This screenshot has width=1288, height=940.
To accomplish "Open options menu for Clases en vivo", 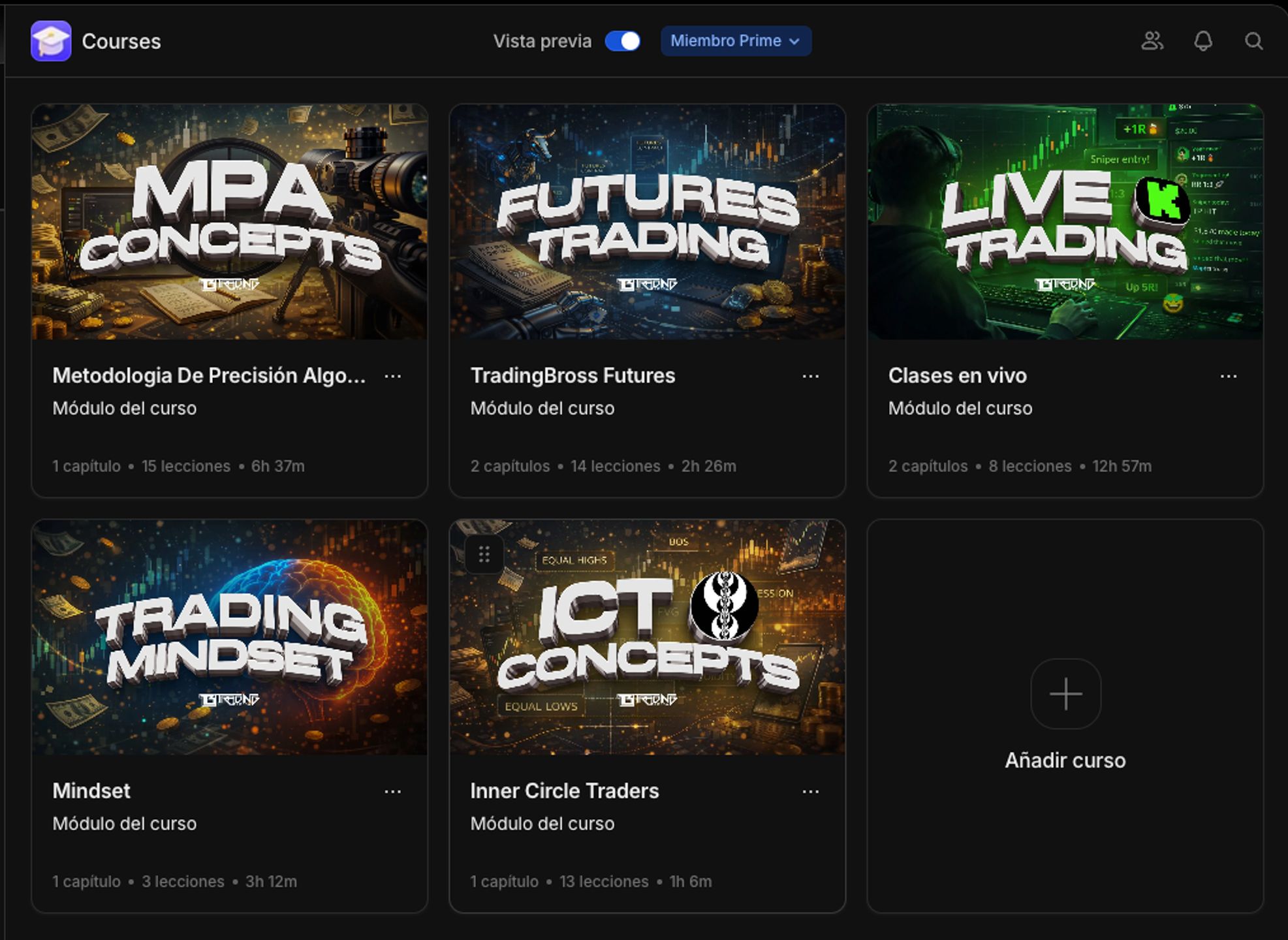I will pos(1229,376).
